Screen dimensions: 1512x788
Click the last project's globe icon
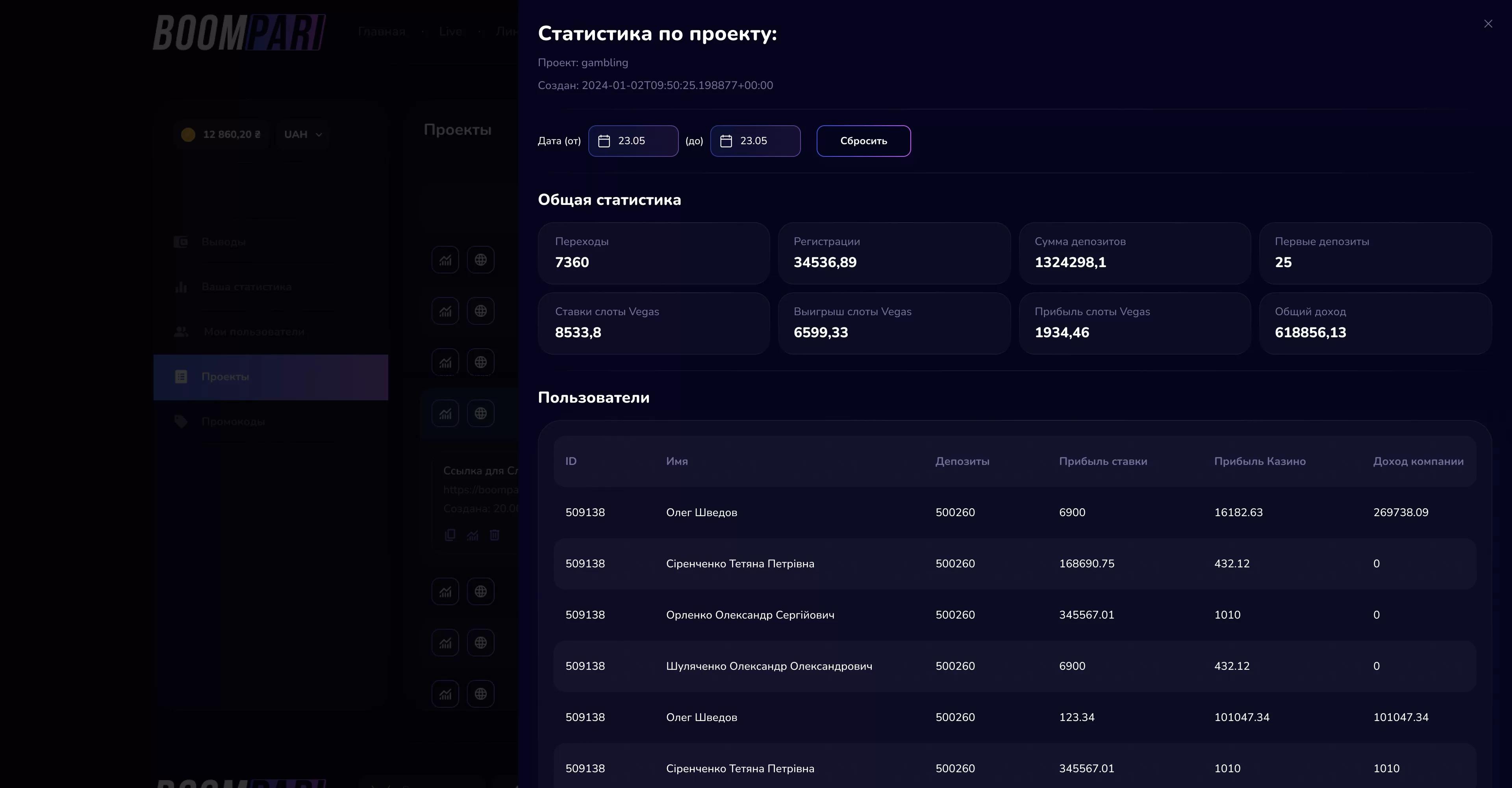[x=481, y=694]
